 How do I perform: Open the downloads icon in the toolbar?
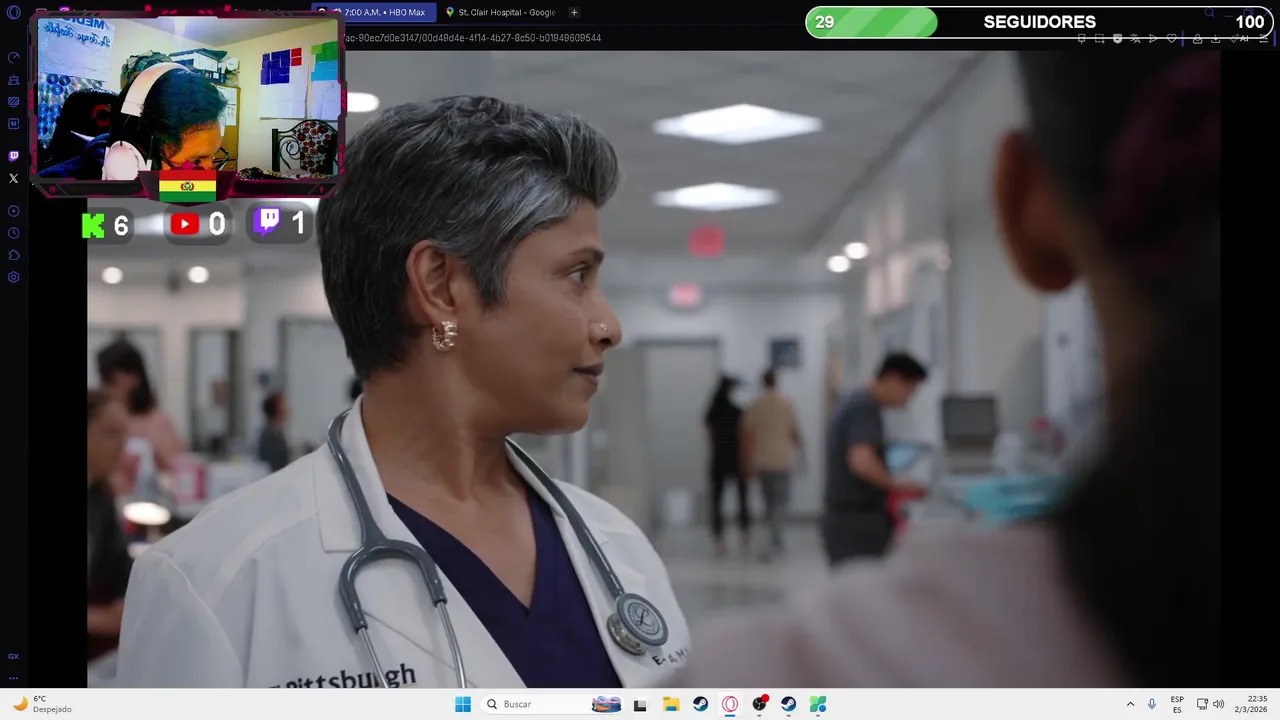pos(1215,38)
